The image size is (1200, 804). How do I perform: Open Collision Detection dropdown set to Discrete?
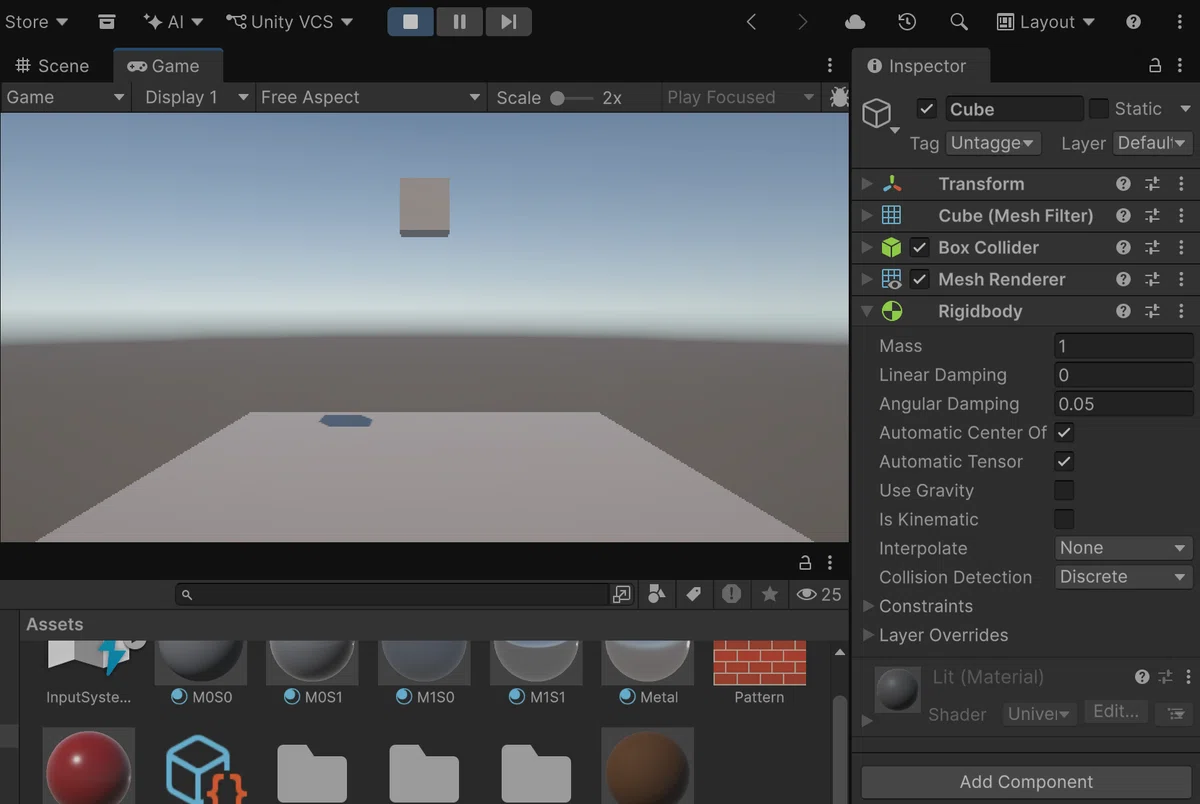pos(1124,577)
